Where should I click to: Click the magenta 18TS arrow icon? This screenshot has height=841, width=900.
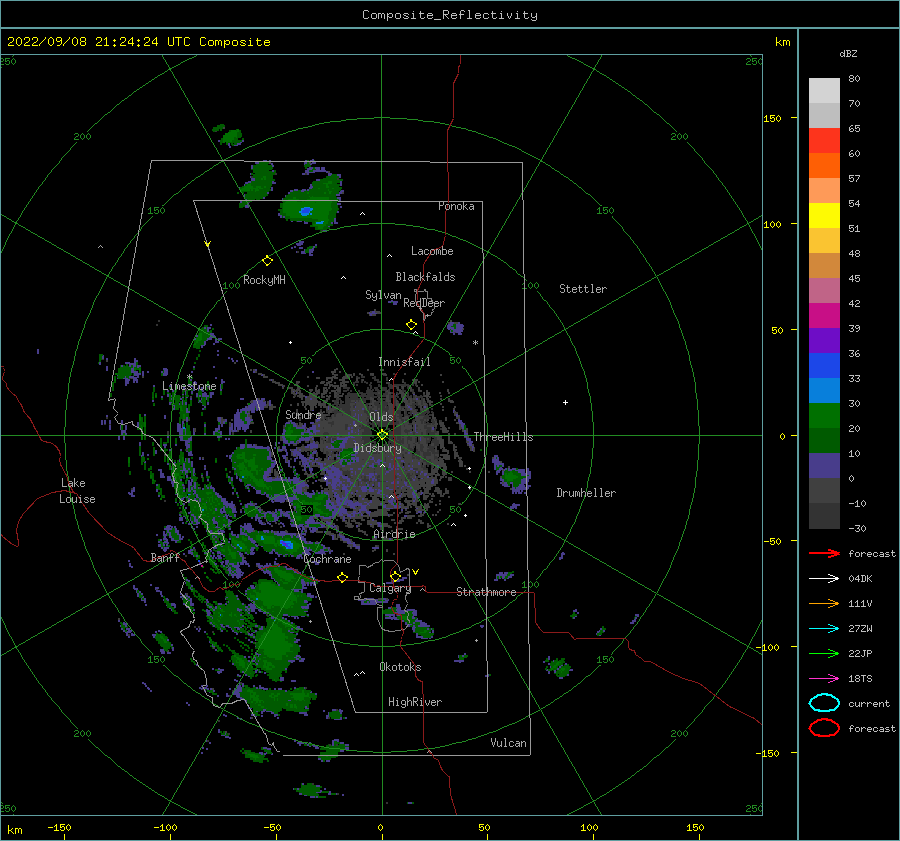pos(824,679)
